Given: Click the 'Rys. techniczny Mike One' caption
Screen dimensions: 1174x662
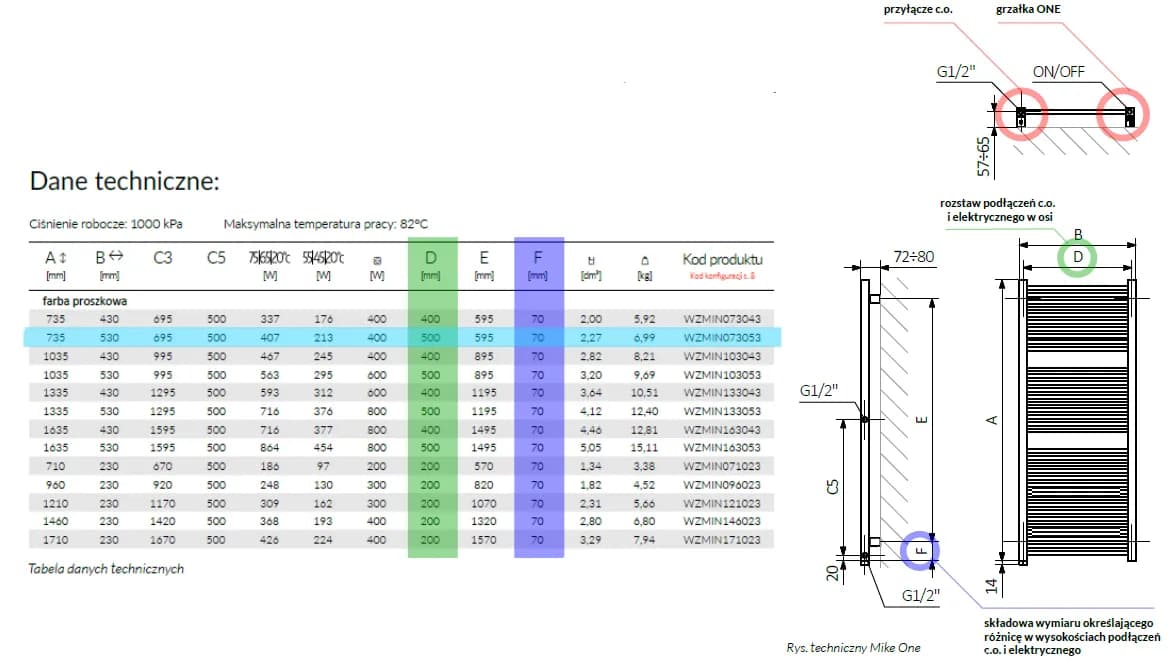Looking at the screenshot, I should pos(853,647).
